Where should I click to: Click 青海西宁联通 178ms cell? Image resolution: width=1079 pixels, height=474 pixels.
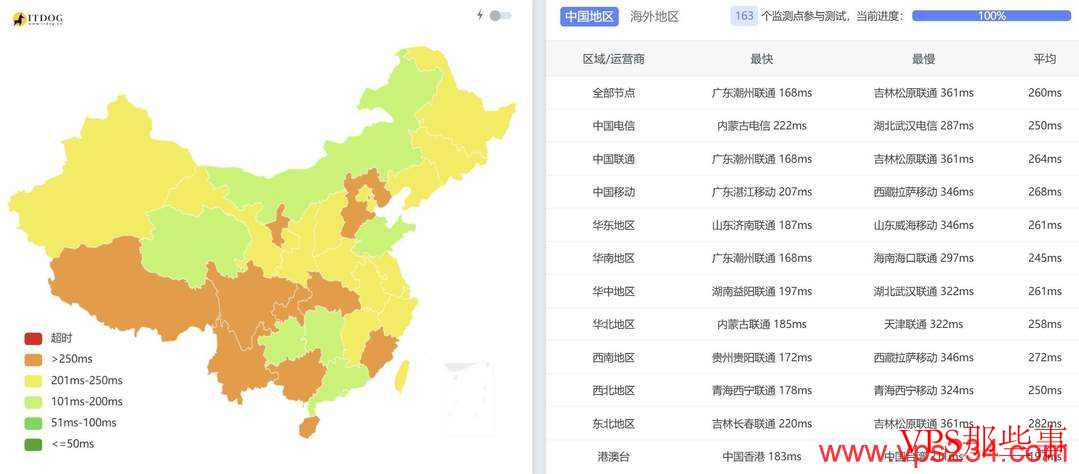(x=762, y=390)
